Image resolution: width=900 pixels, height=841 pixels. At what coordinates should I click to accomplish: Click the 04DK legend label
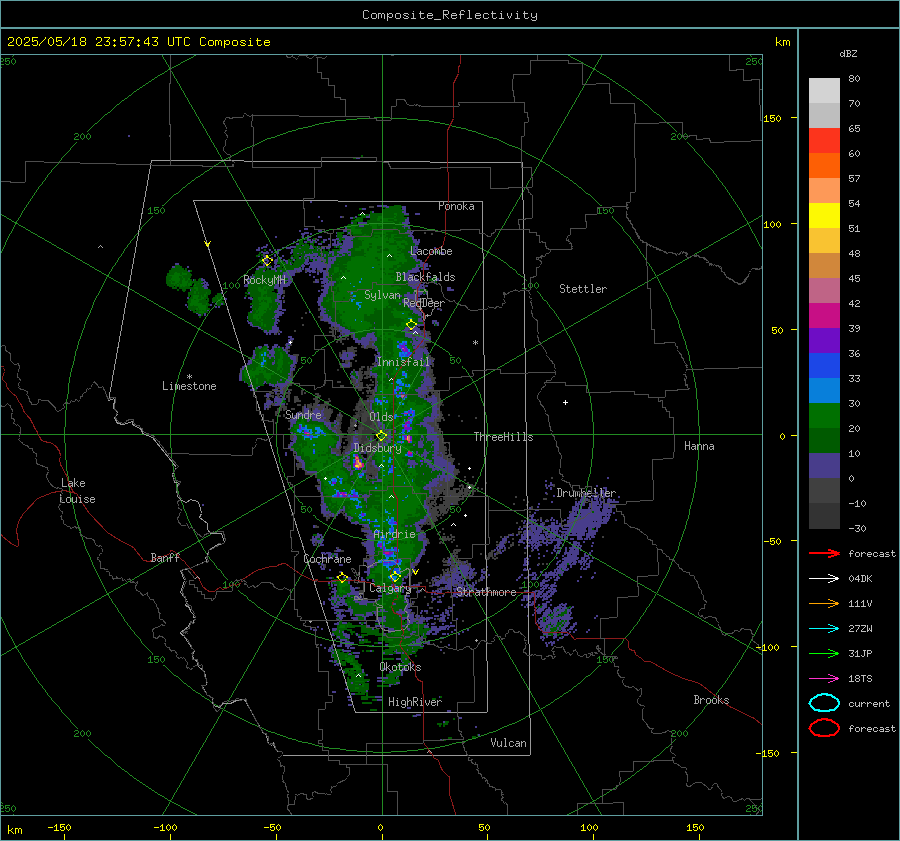860,579
